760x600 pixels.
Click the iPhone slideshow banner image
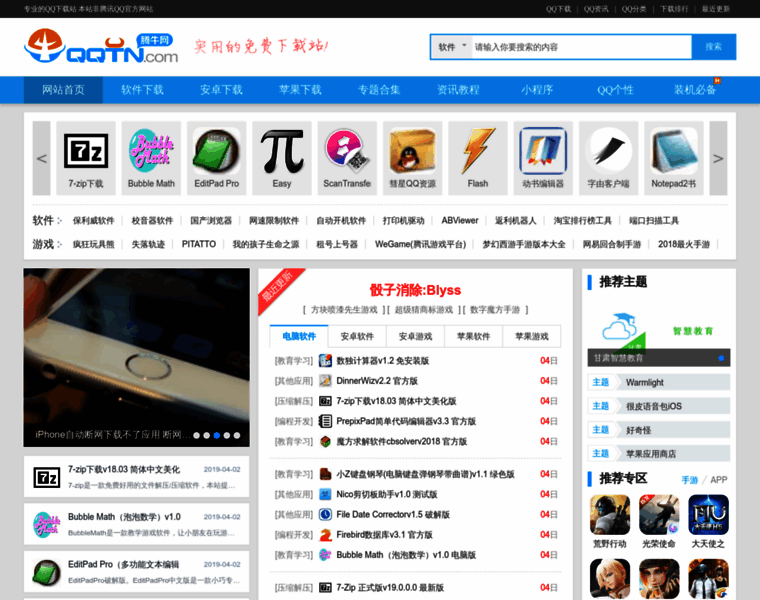point(137,358)
